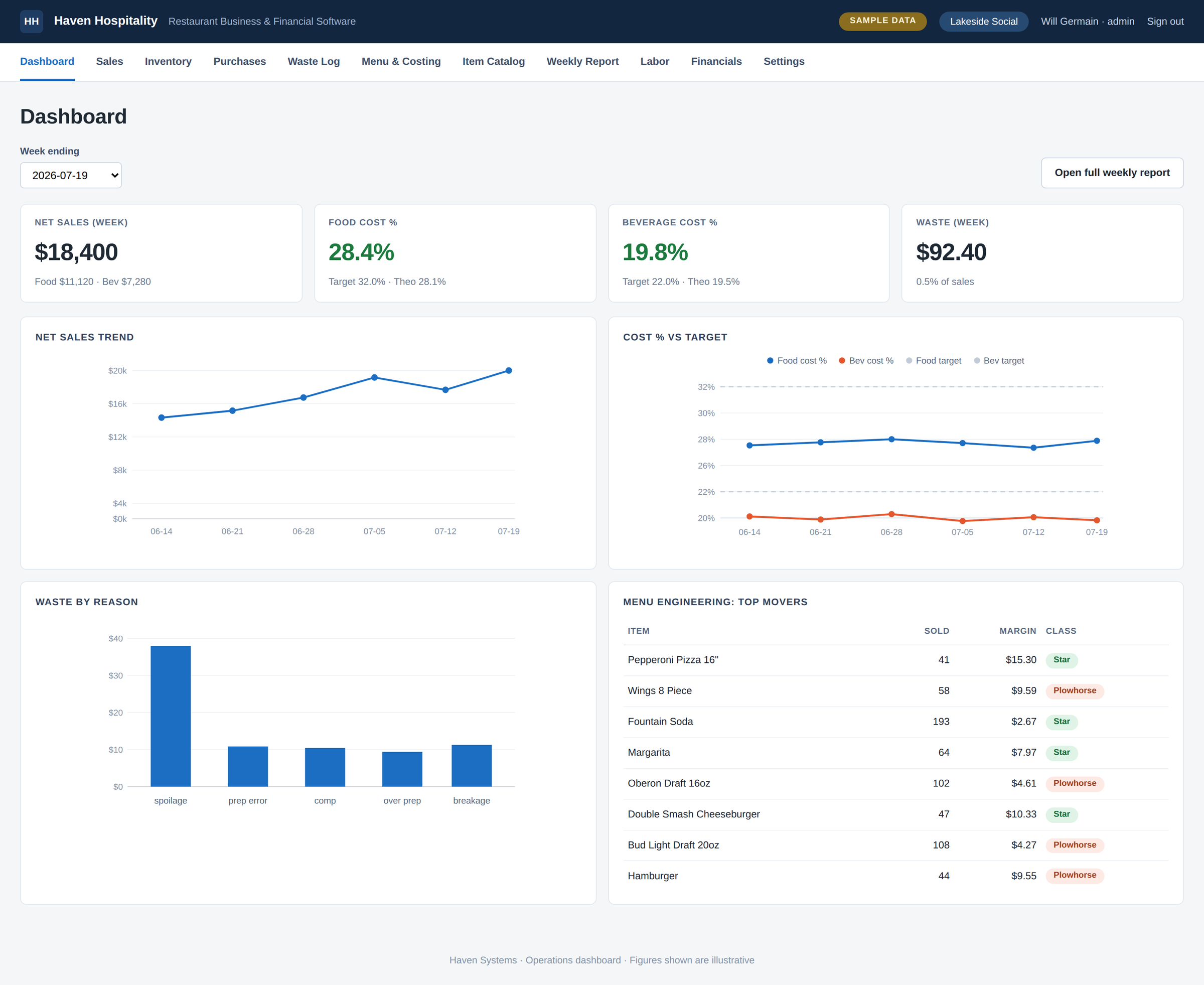Click the MARGIN column header
Viewport: 1204px width, 985px height.
coord(1017,631)
